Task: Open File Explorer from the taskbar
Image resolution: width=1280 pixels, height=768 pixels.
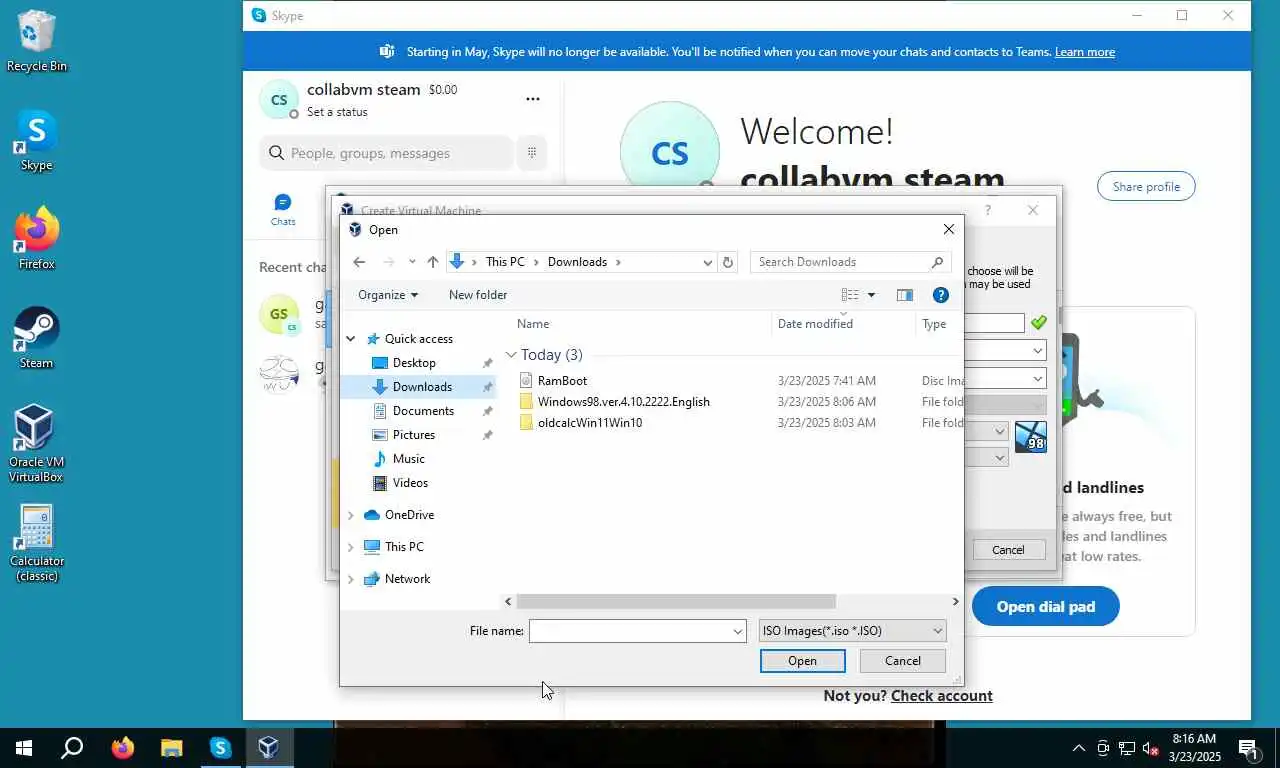Action: pyautogui.click(x=171, y=747)
